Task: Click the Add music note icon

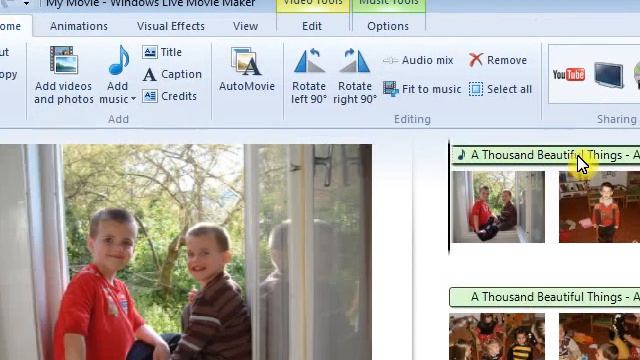Action: 119,60
